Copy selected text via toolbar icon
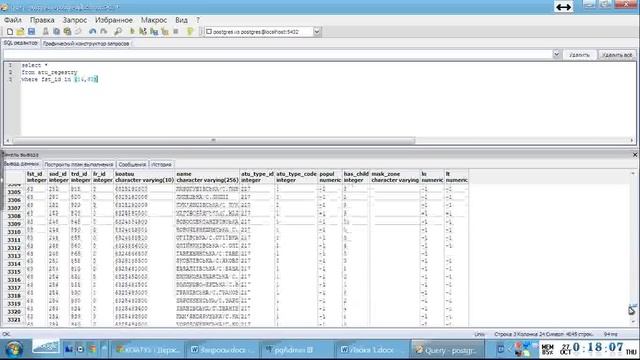The height and width of the screenshot is (360, 640). tap(56, 31)
